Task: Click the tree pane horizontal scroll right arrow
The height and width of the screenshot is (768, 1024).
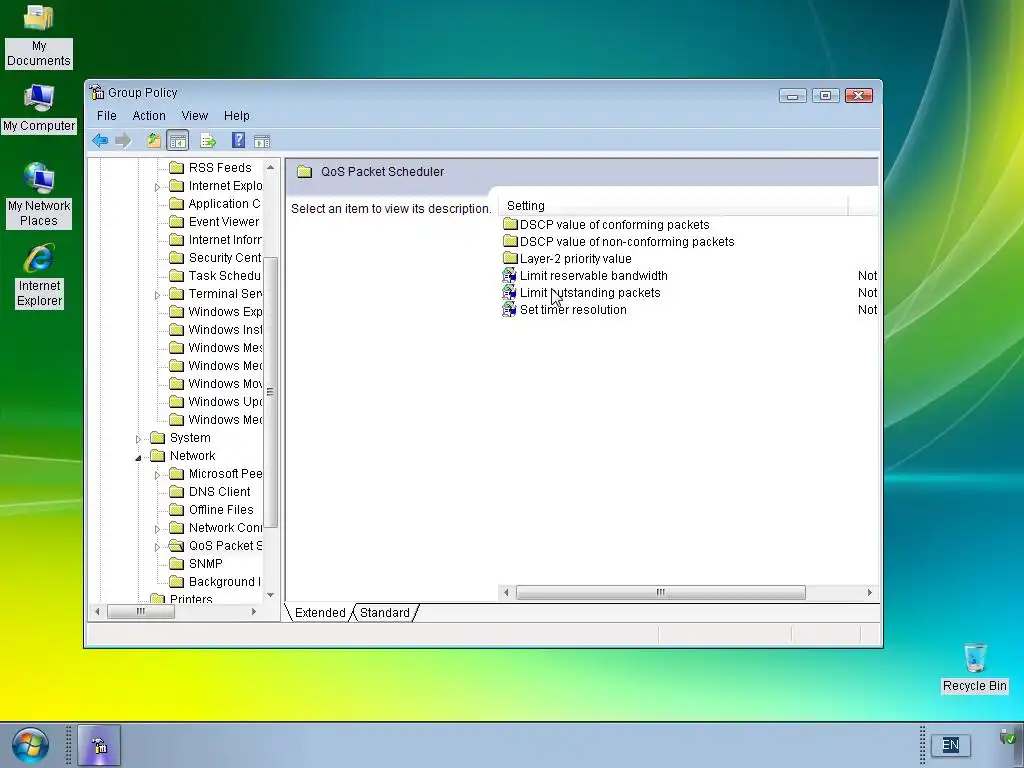Action: (x=254, y=612)
